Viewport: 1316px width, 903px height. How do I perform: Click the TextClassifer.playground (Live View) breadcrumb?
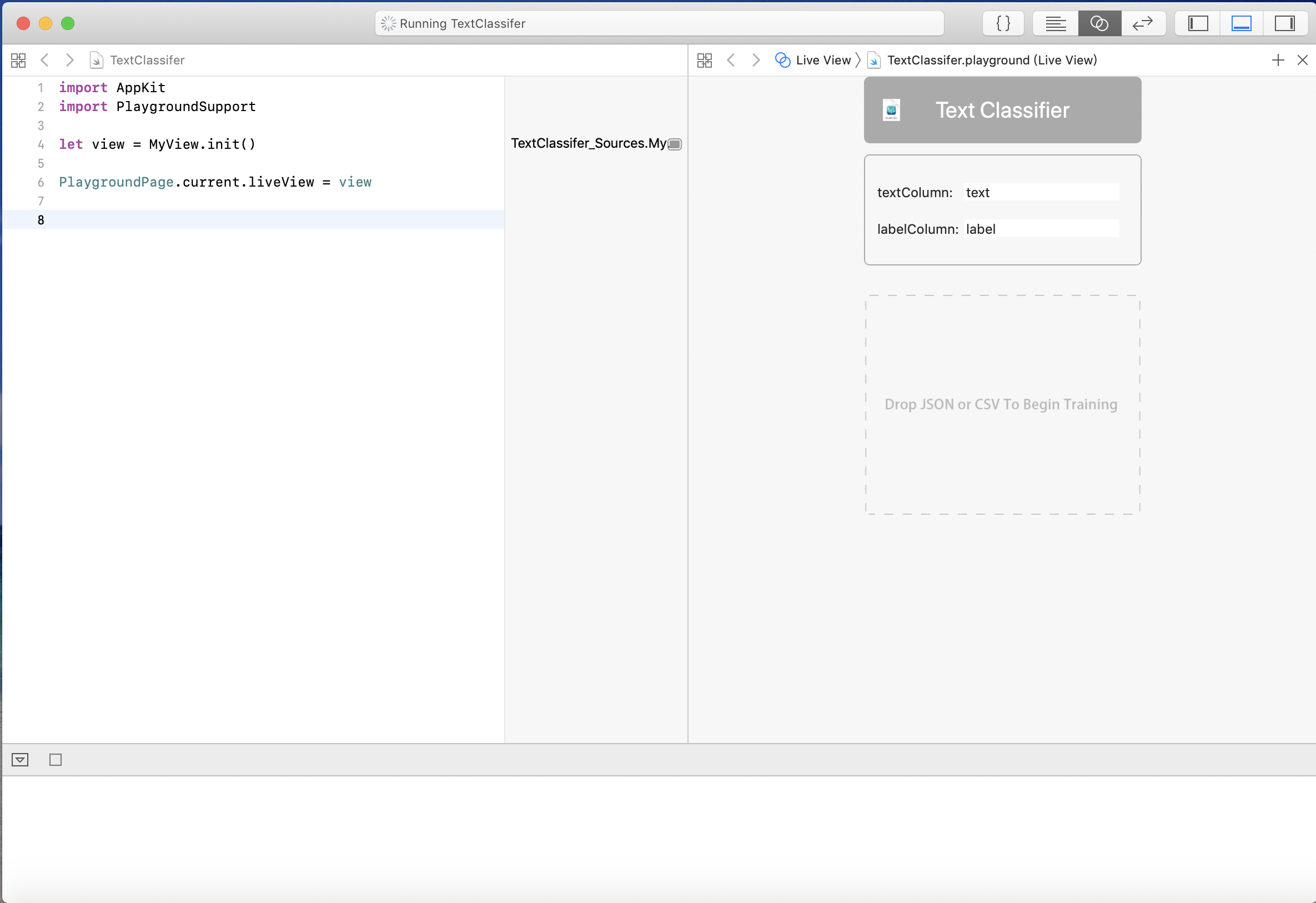[991, 60]
